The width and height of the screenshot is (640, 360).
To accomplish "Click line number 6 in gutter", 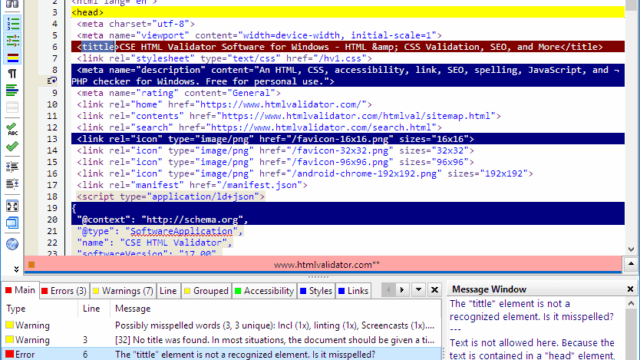I will point(55,47).
